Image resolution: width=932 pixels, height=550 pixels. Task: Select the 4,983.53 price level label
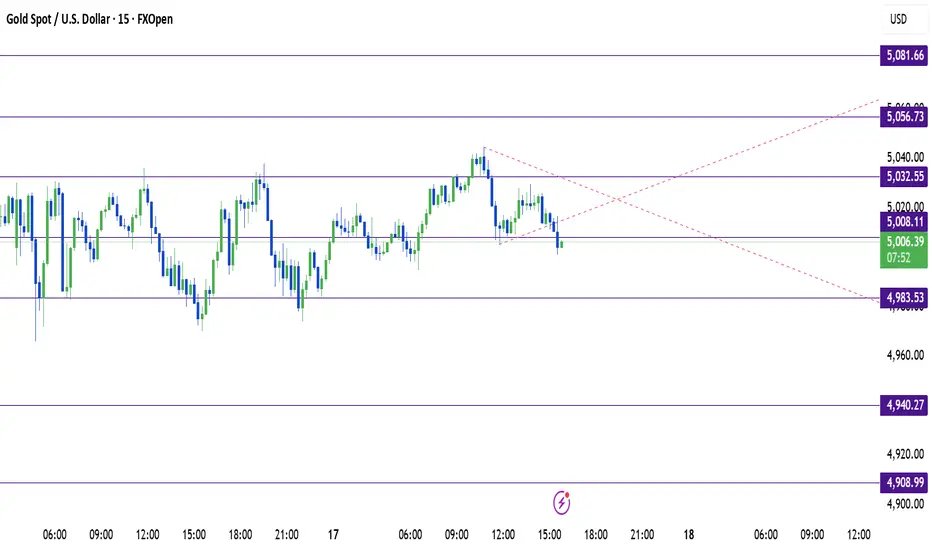pos(902,298)
